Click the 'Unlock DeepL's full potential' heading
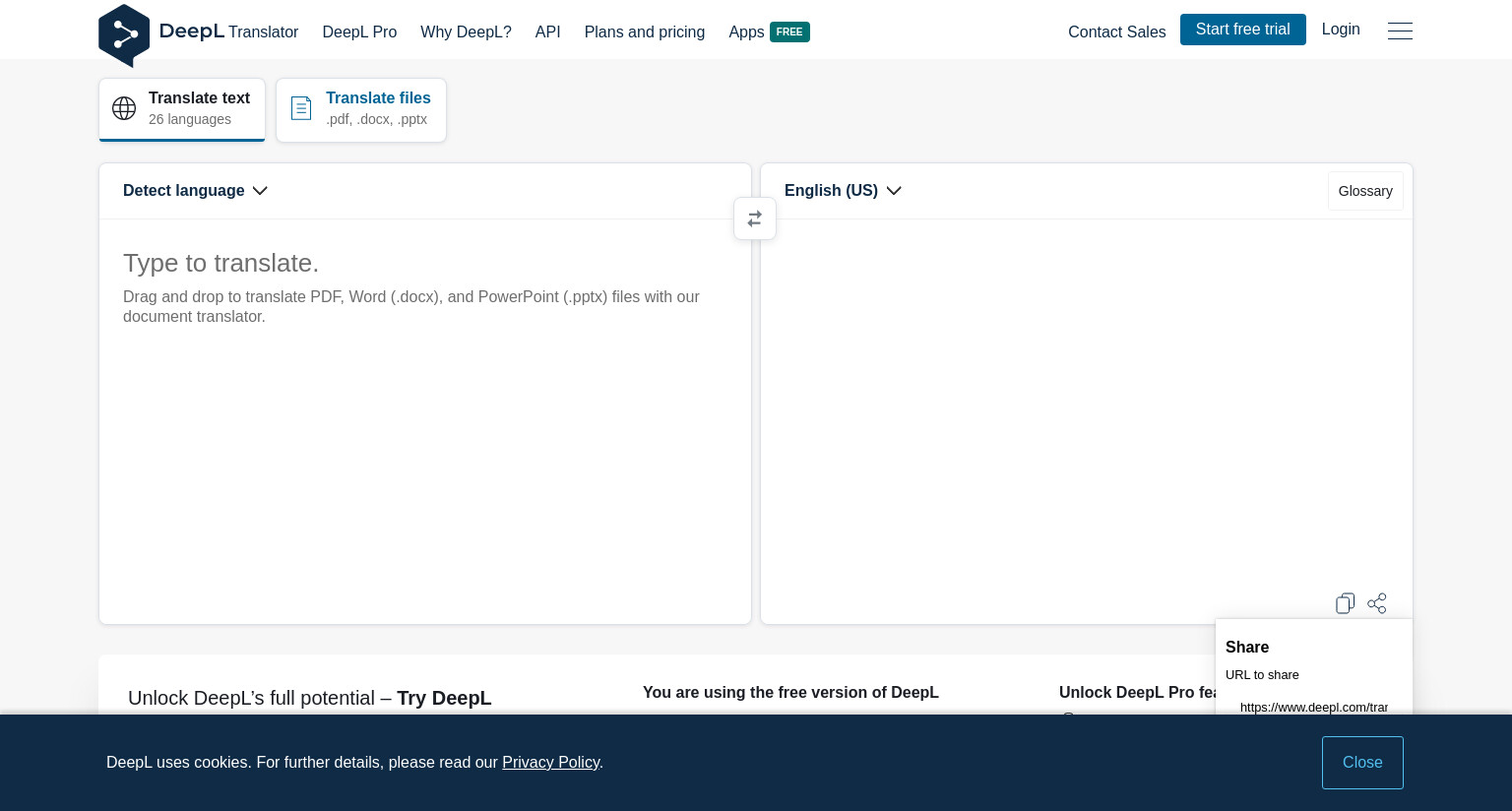The height and width of the screenshot is (811, 1512). pyautogui.click(x=310, y=698)
